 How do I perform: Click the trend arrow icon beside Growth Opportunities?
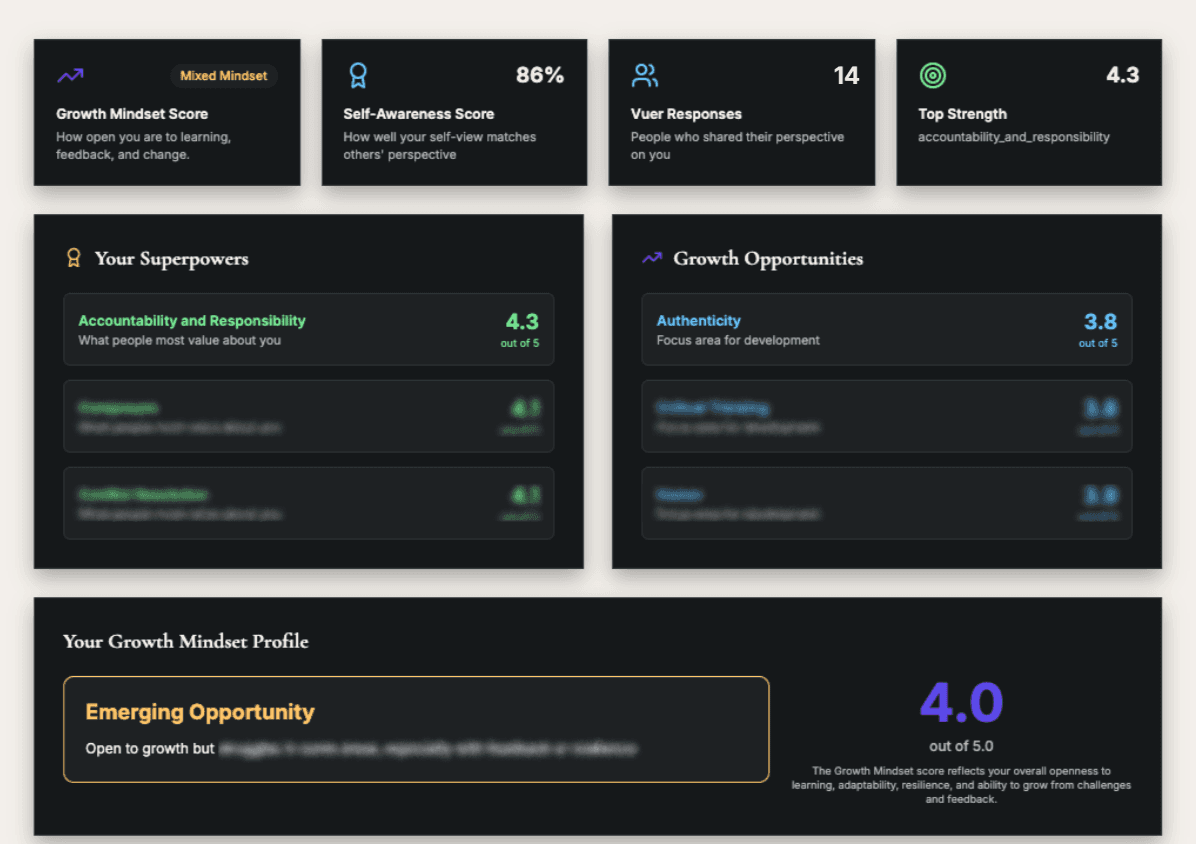[x=651, y=258]
